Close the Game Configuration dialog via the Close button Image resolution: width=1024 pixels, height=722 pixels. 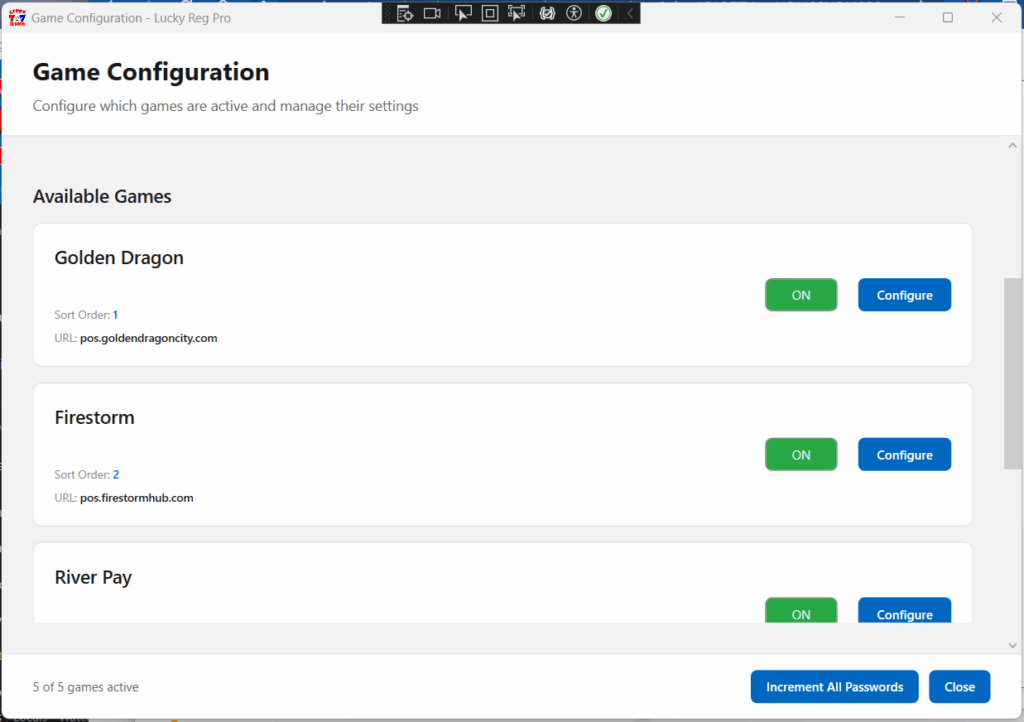pos(959,687)
